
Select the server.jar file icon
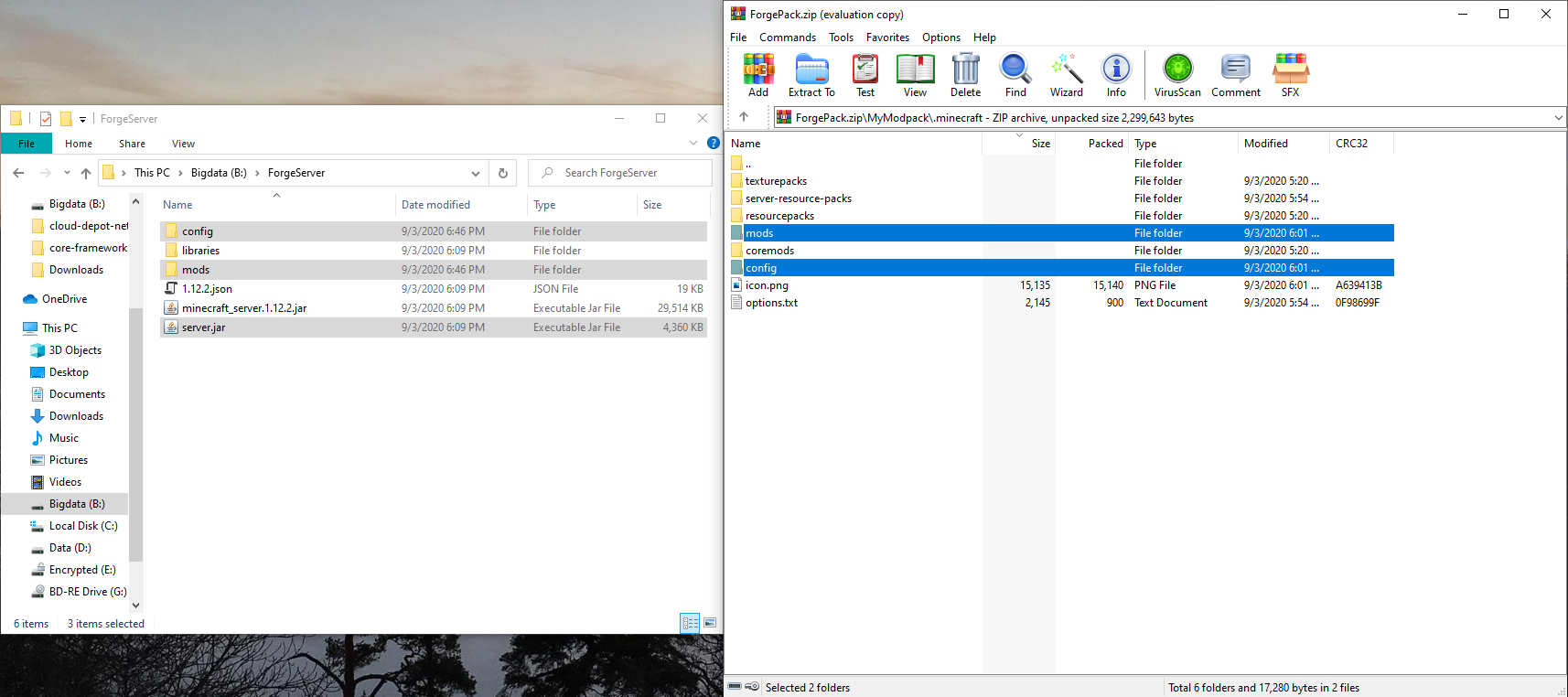pos(171,327)
